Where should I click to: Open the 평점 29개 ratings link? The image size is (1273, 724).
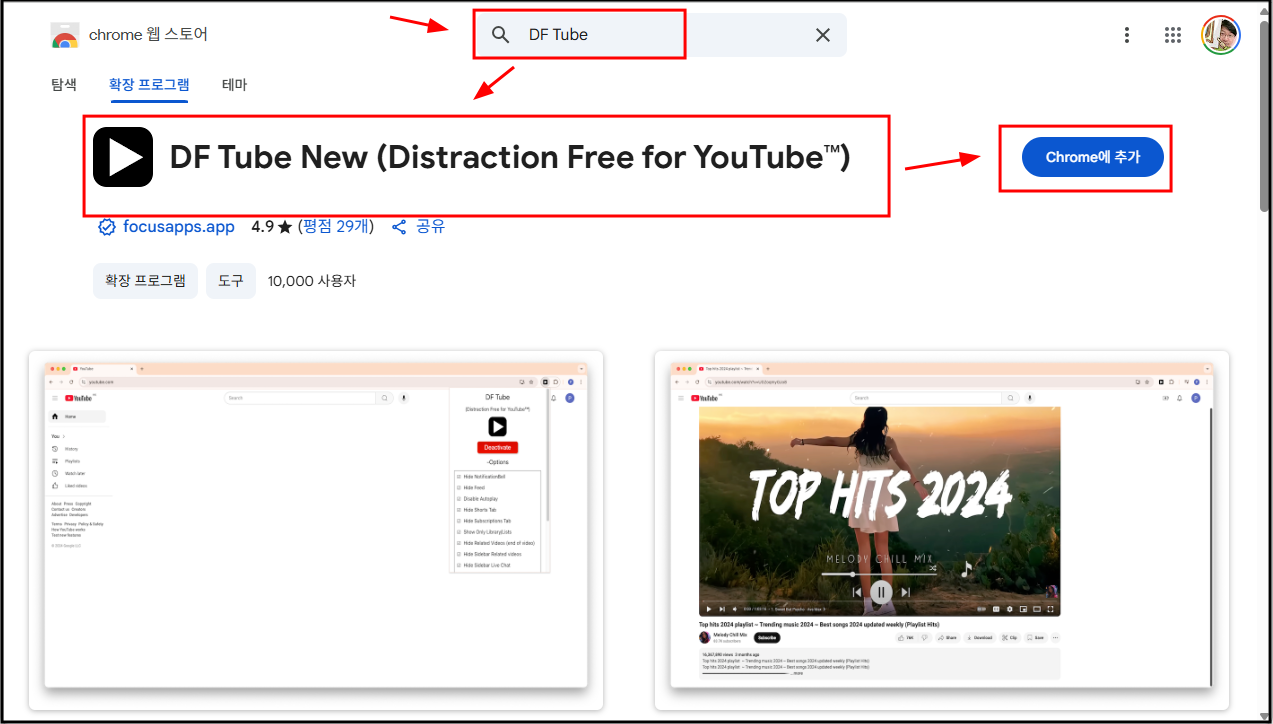point(338,227)
